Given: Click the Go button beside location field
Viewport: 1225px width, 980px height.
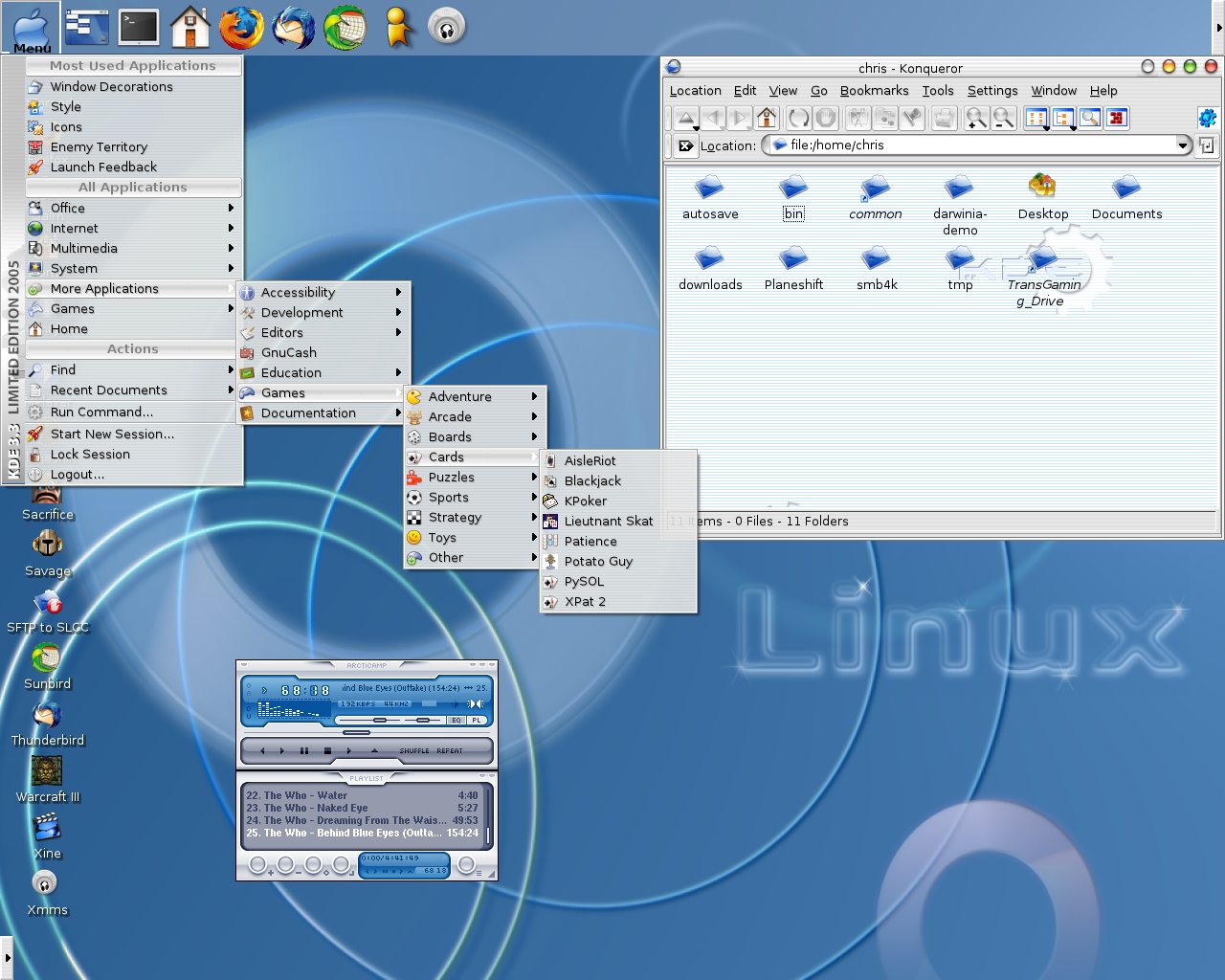Looking at the screenshot, I should (1207, 145).
